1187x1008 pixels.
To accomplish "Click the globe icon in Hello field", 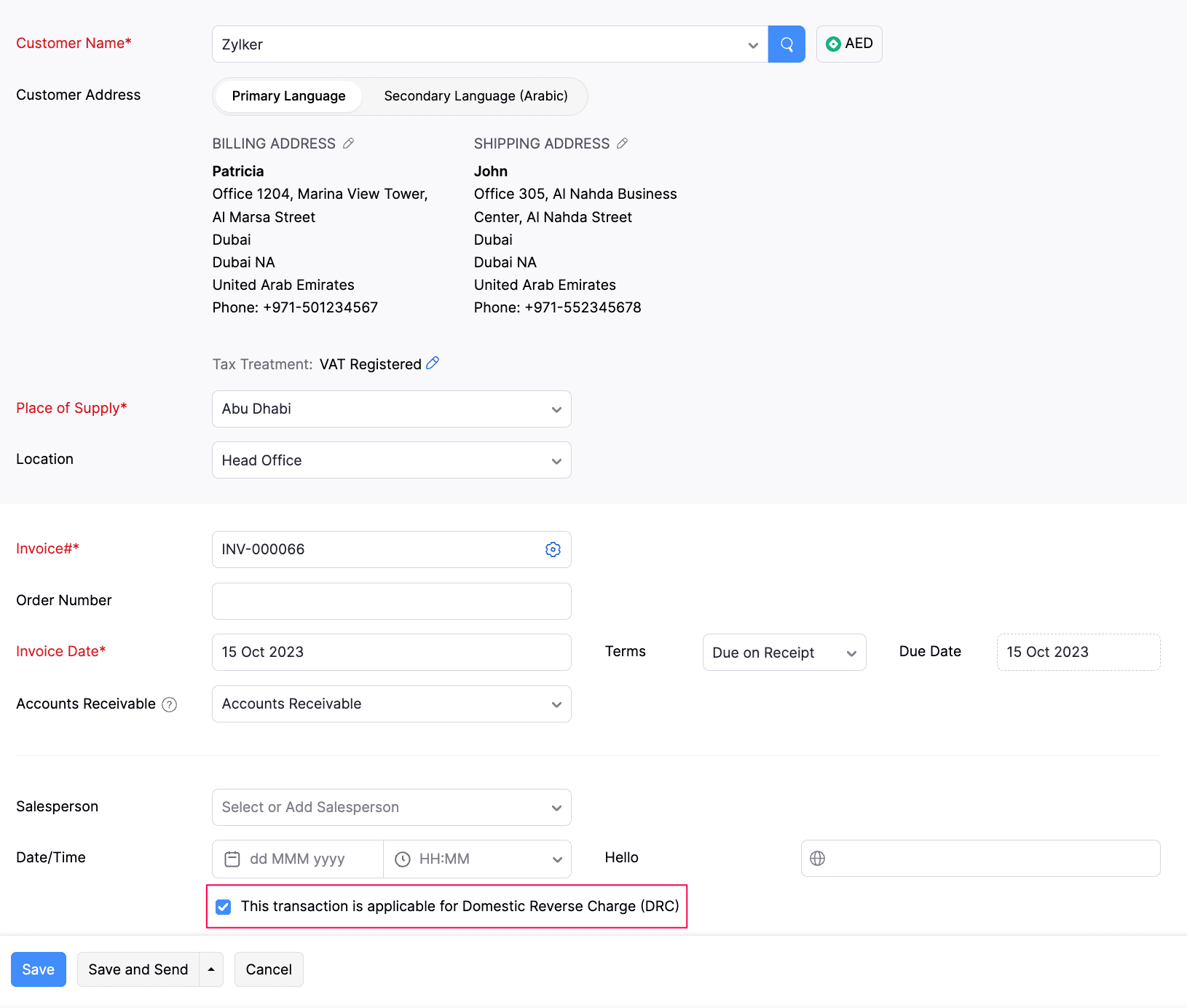I will (818, 858).
